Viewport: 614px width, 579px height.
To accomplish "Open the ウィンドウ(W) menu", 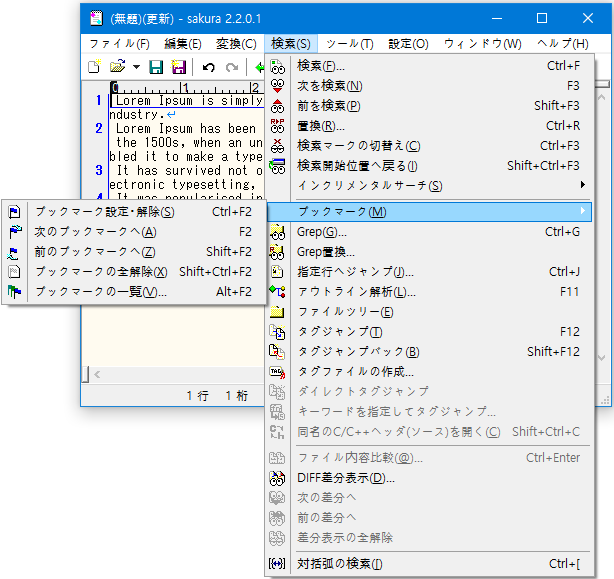I will 483,44.
